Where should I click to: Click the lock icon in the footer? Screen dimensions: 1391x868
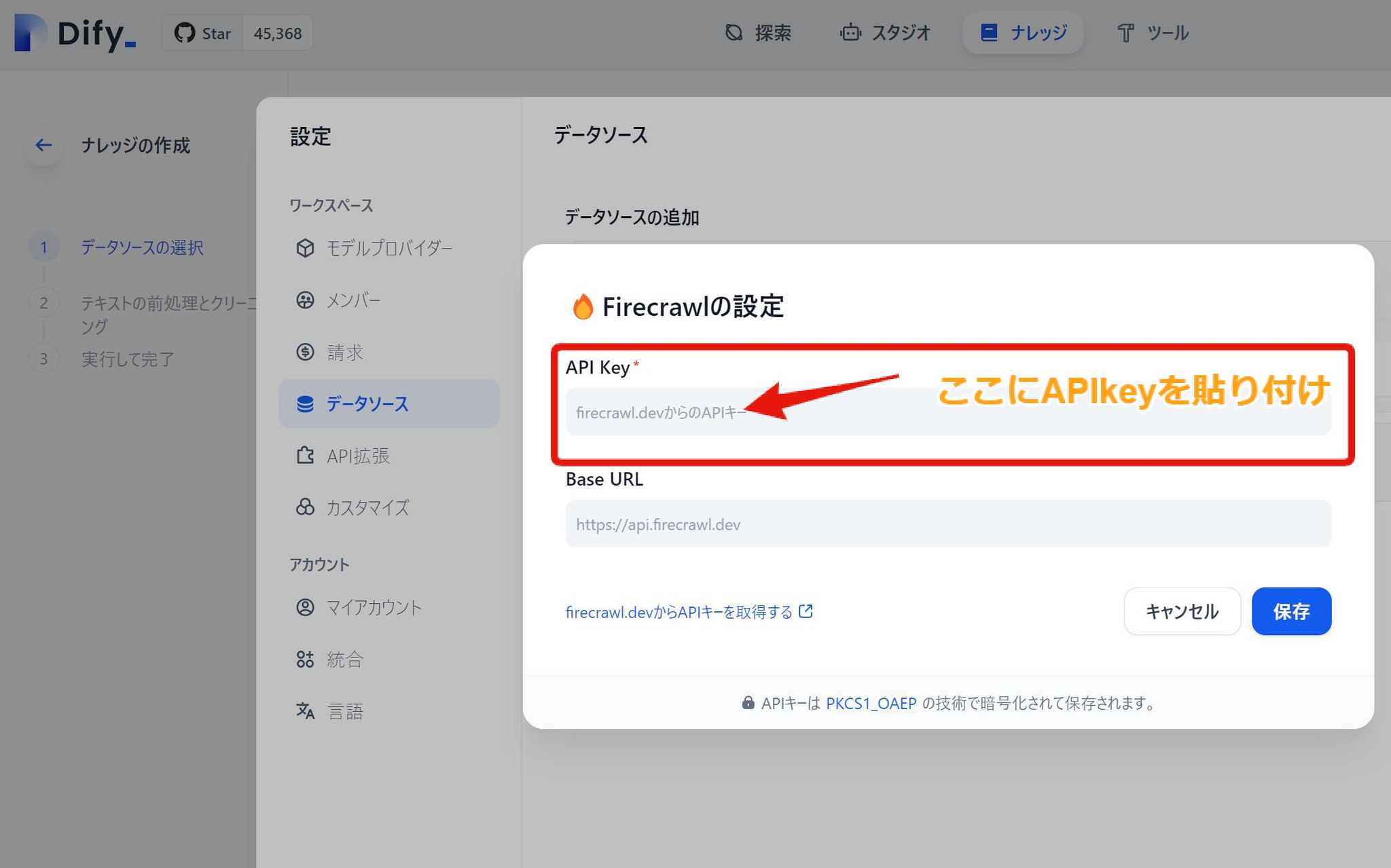pos(748,702)
